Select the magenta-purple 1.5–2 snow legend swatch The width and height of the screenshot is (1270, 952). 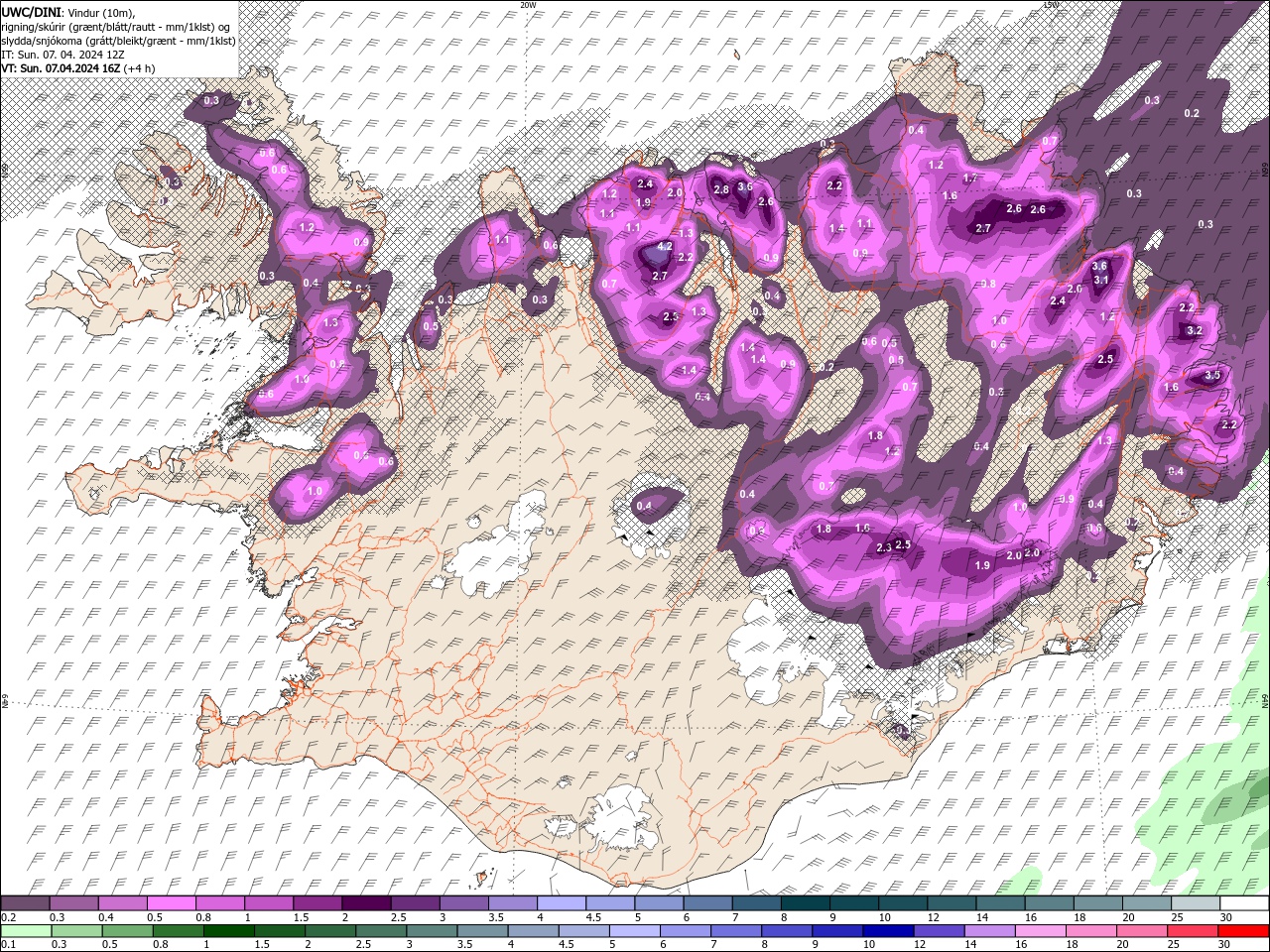[x=317, y=903]
